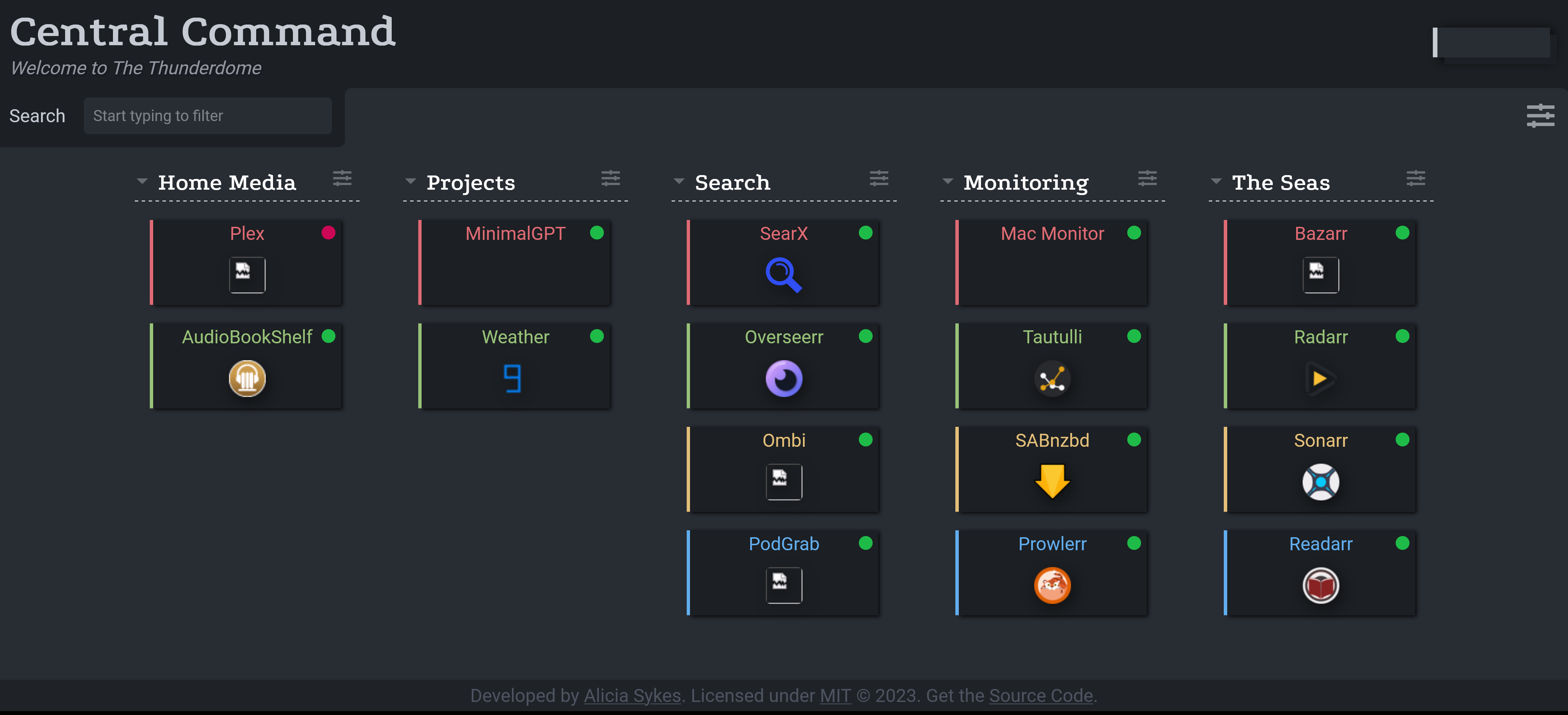Open the Bazarr tile by its name
The height and width of the screenshot is (715, 1568).
[x=1320, y=233]
